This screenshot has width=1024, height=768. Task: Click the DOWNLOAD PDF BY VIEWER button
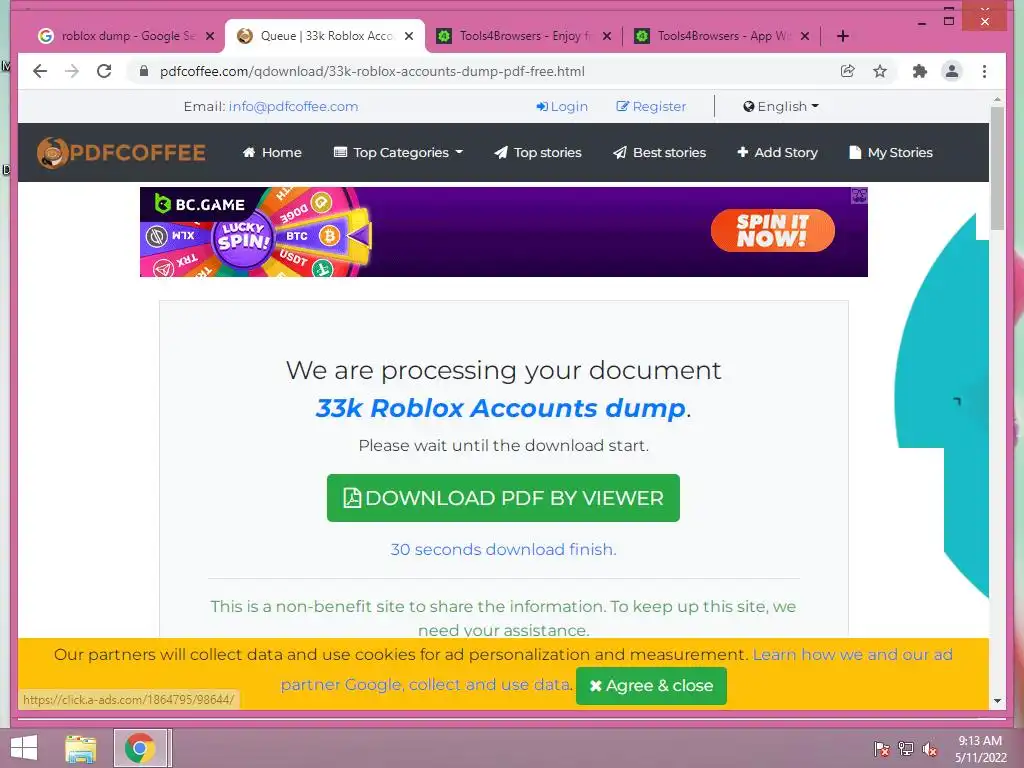coord(503,498)
